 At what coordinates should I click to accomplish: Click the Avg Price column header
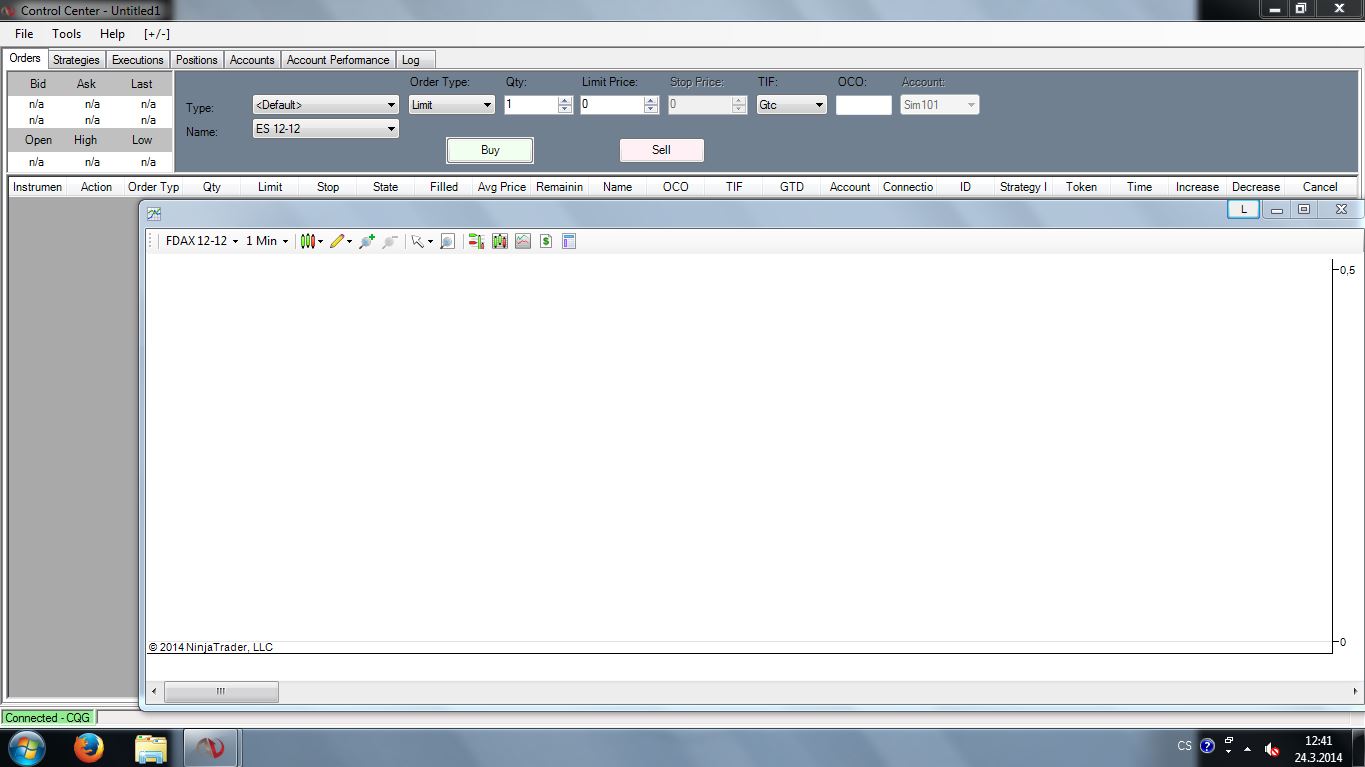point(501,187)
